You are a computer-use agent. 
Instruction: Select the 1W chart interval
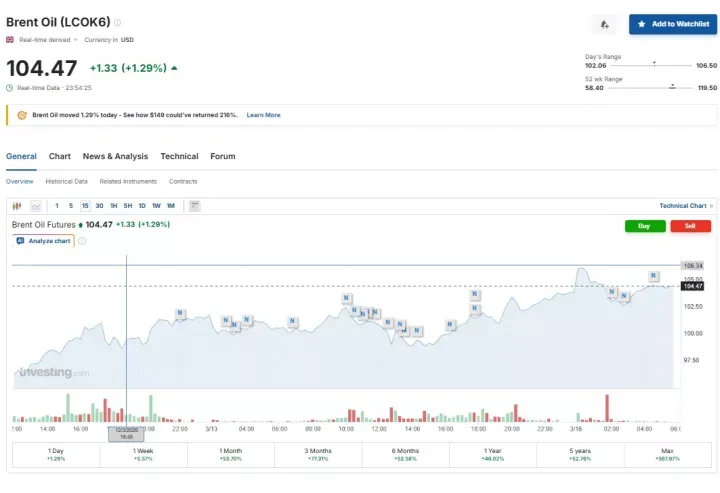pyautogui.click(x=156, y=206)
